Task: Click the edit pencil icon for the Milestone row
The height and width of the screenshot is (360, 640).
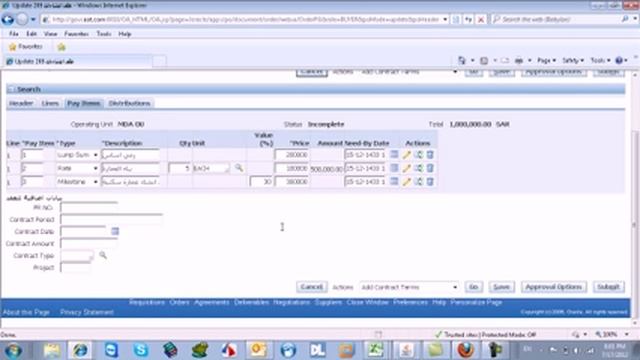Action: [x=407, y=182]
